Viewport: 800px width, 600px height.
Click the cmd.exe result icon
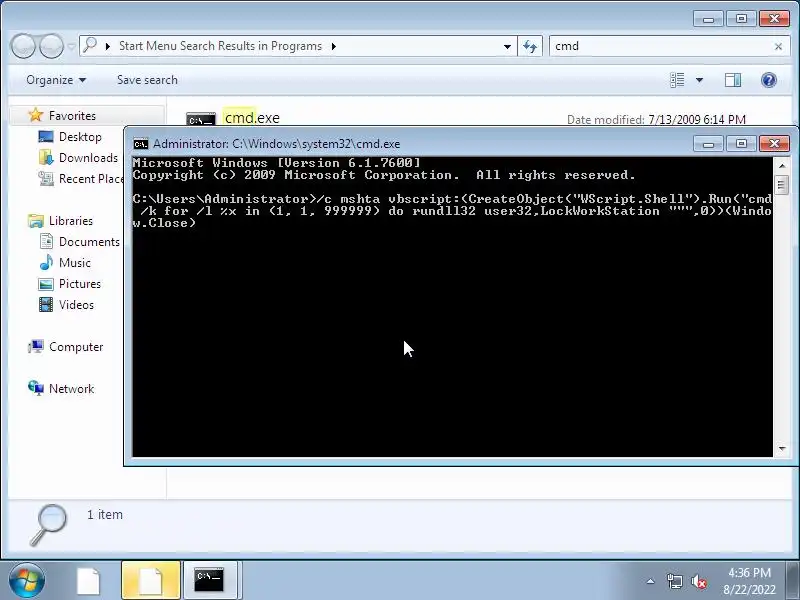201,118
